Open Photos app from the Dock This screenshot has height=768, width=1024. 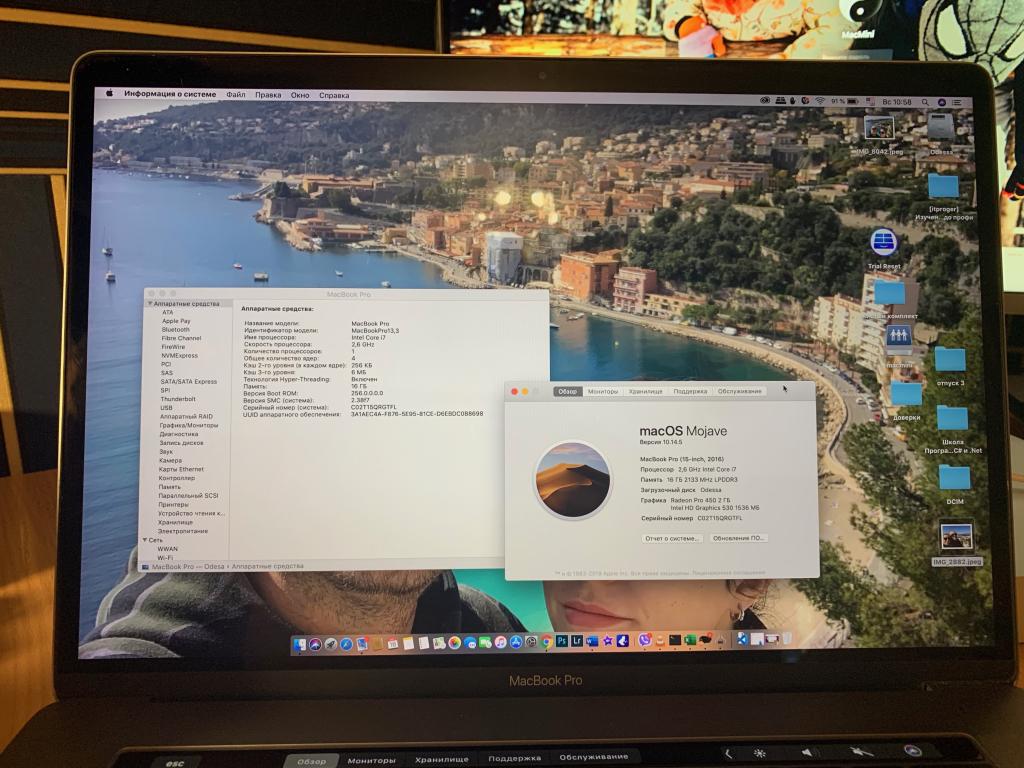[455, 643]
